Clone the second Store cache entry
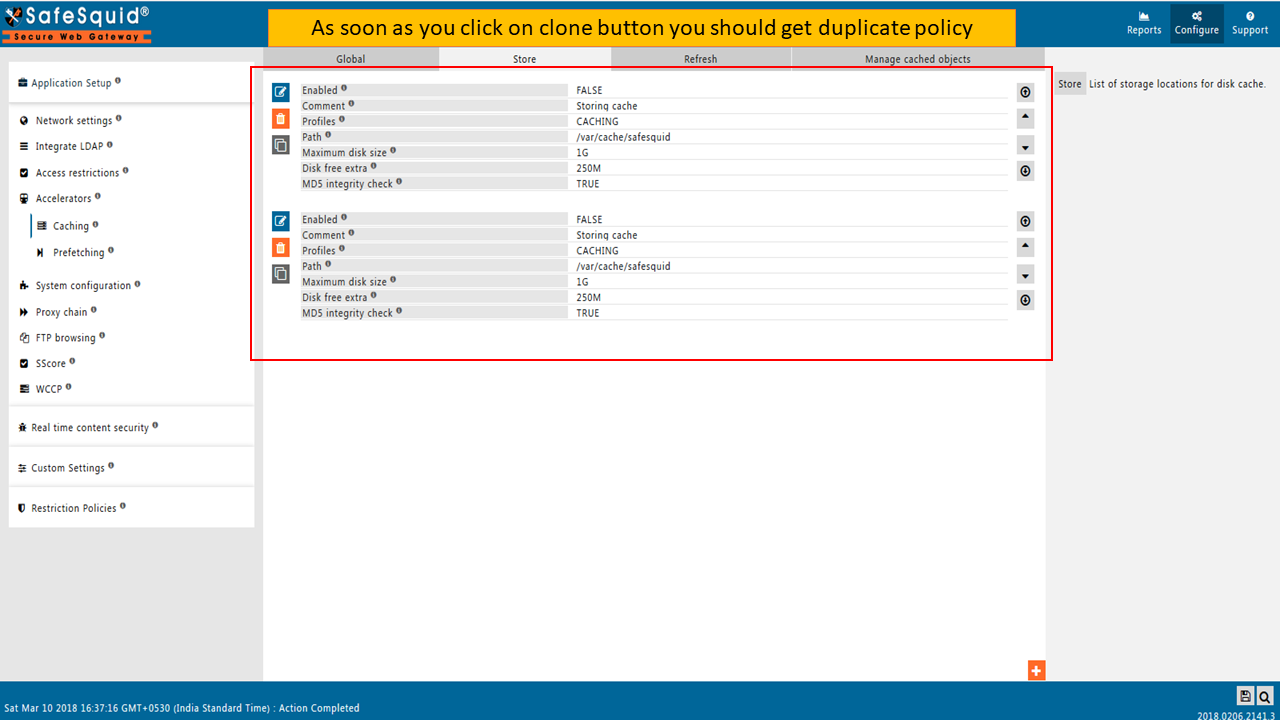The width and height of the screenshot is (1280, 720). (x=281, y=274)
